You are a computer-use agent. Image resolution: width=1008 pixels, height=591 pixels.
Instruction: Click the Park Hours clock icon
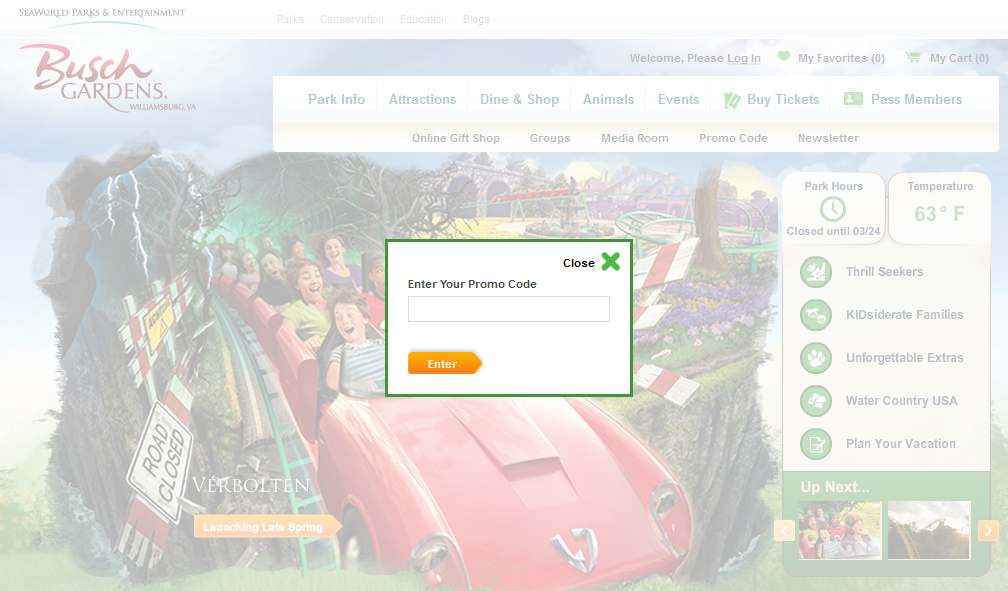coord(832,209)
